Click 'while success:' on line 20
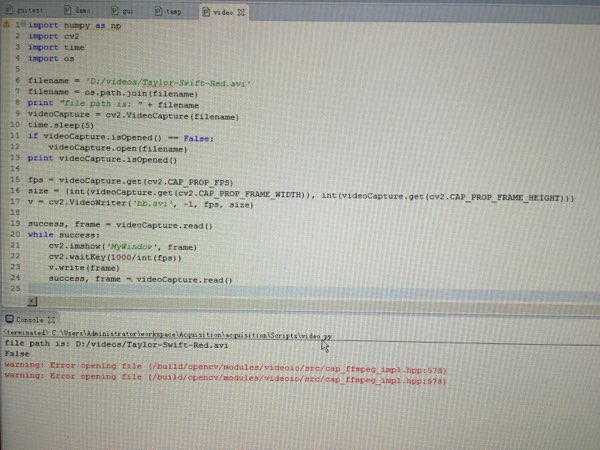The width and height of the screenshot is (600, 450). [x=64, y=235]
